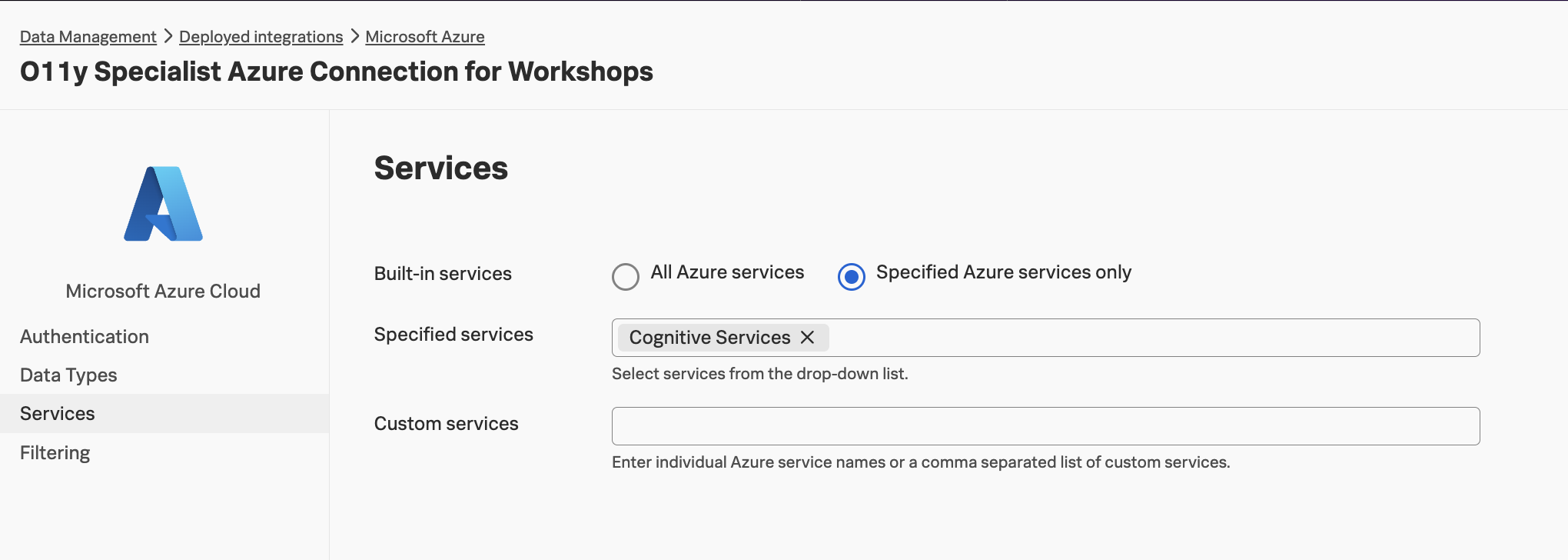Click the Specified services label

point(453,334)
